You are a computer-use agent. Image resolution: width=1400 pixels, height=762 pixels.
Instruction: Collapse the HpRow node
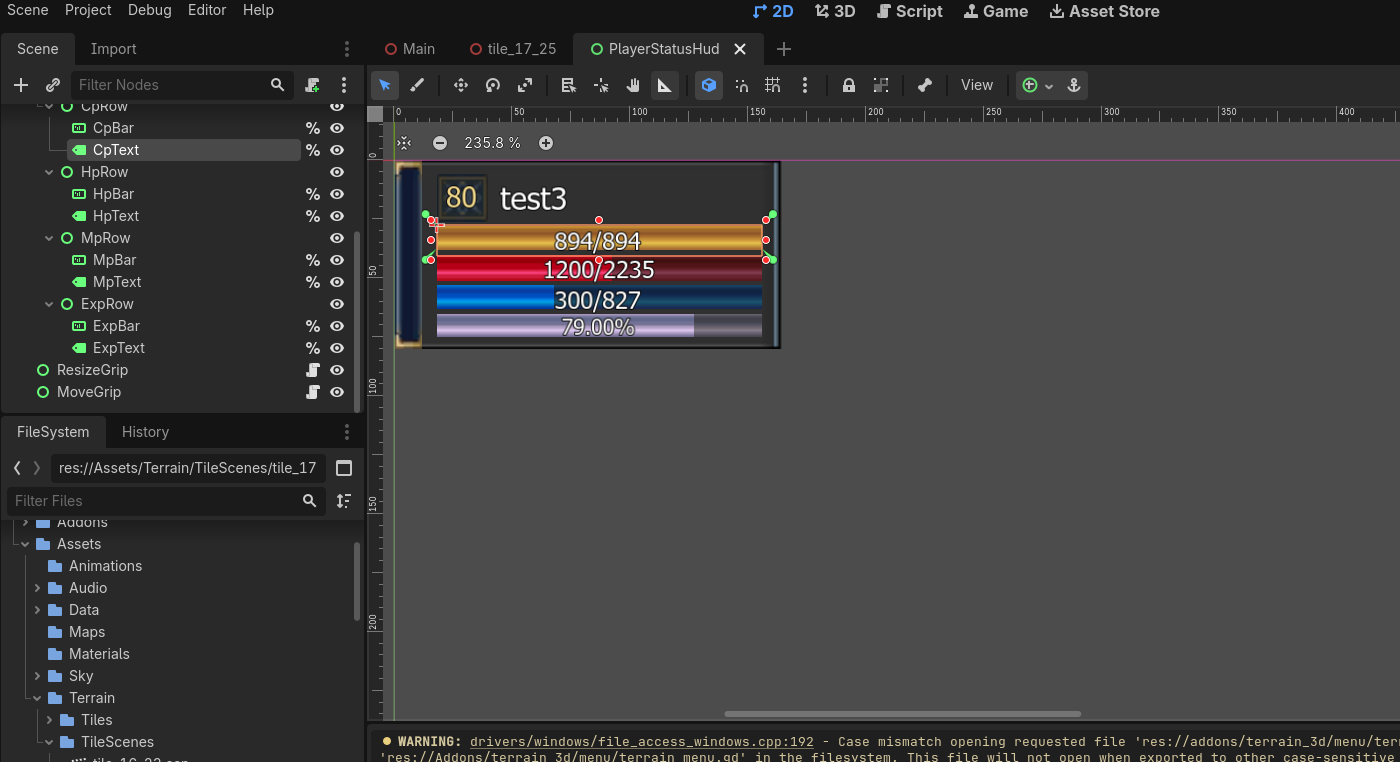tap(49, 172)
